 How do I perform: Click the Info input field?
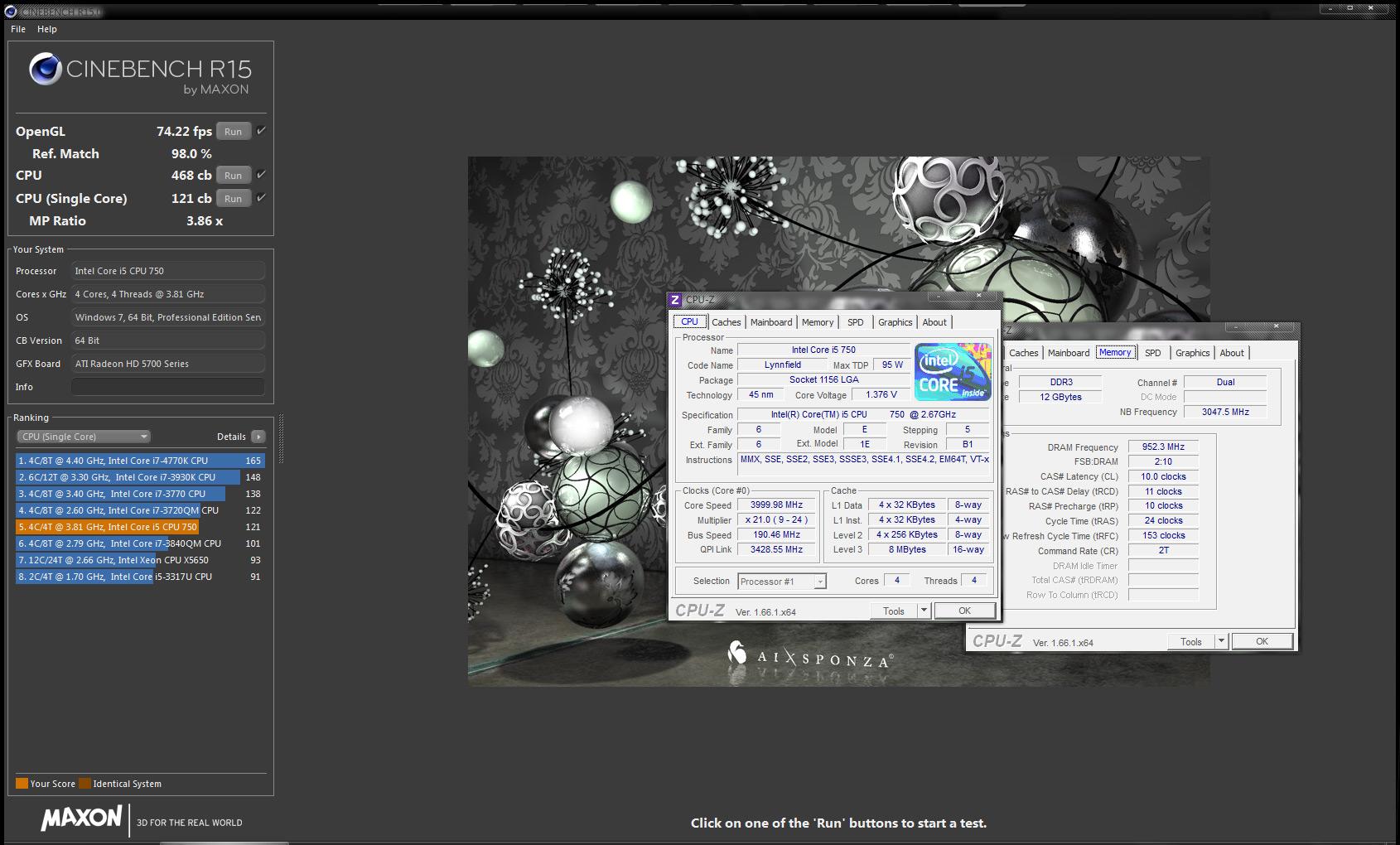tap(168, 387)
